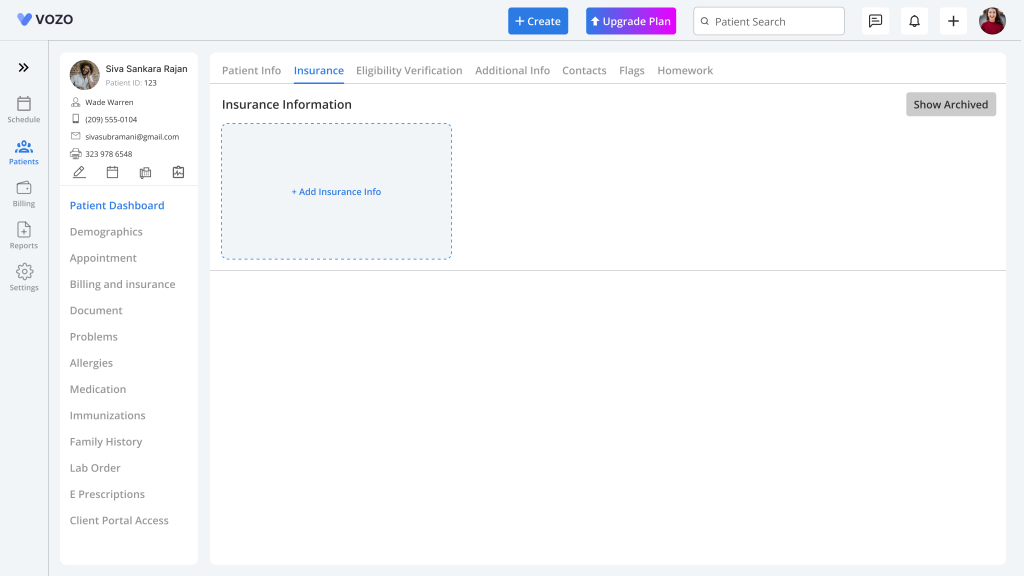The image size is (1024, 576).
Task: Open the Additional Info tab
Action: (x=513, y=71)
